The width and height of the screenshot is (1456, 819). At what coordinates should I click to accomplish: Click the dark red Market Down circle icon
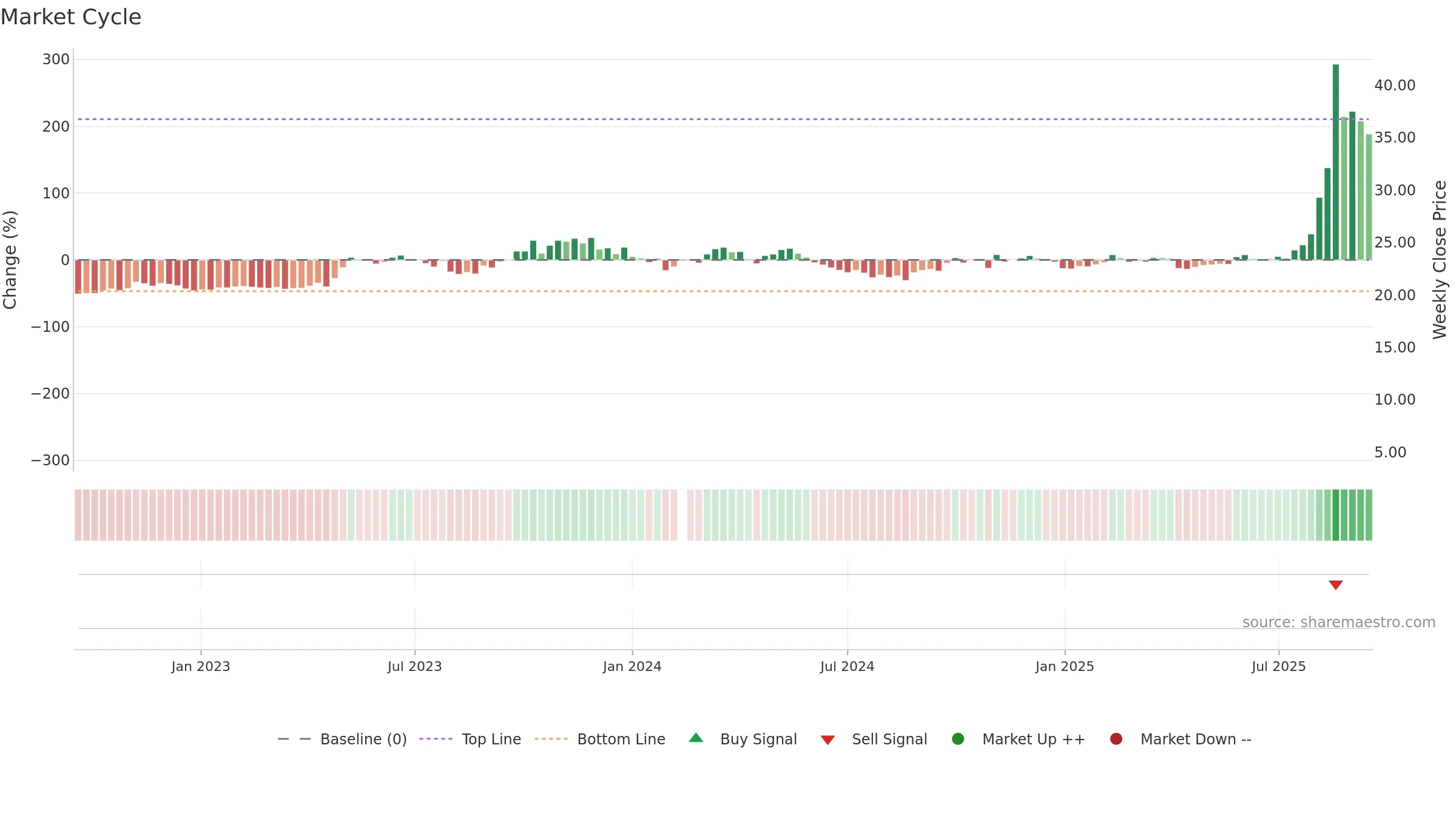pyautogui.click(x=1116, y=739)
